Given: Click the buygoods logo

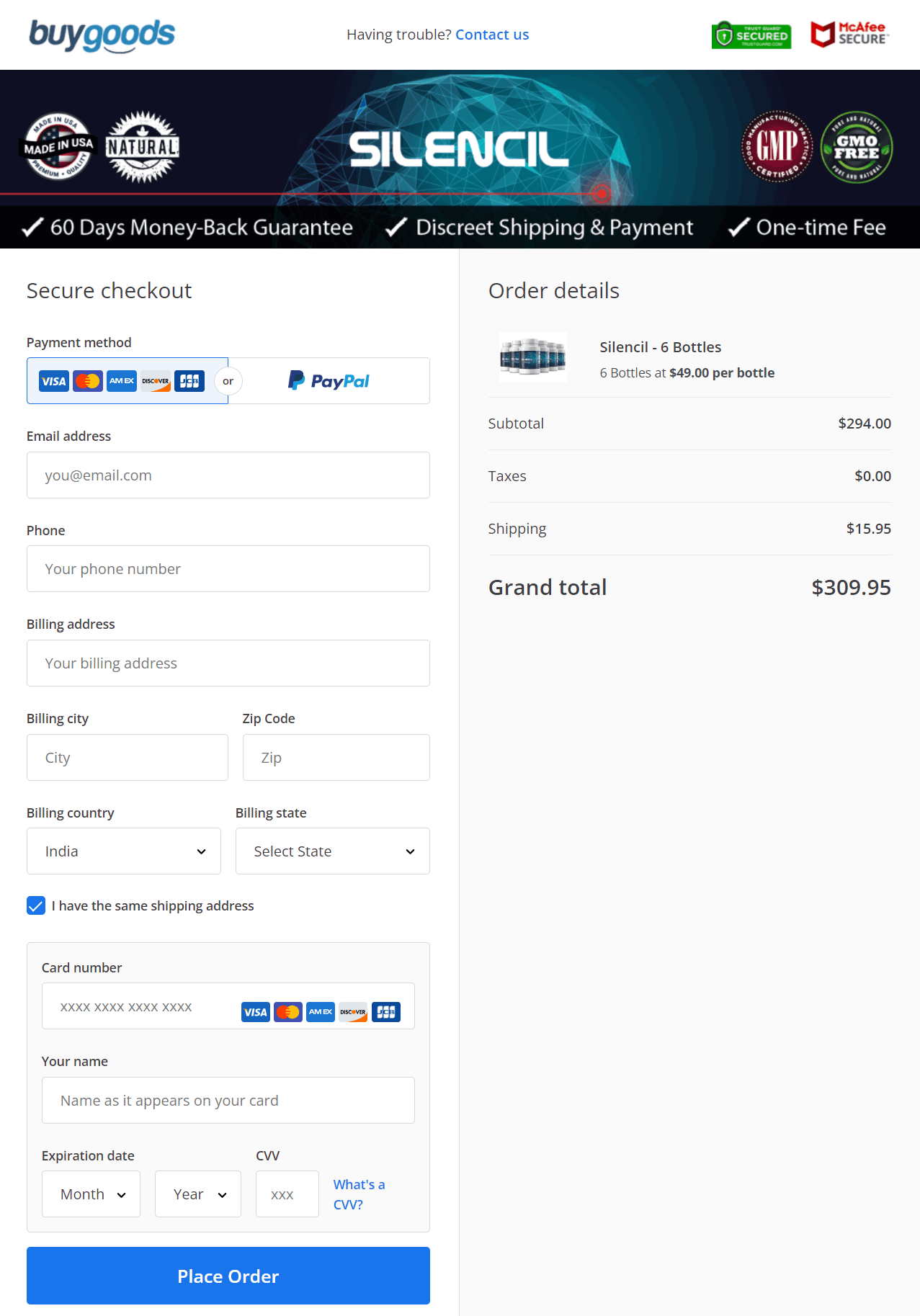Looking at the screenshot, I should pos(102,35).
